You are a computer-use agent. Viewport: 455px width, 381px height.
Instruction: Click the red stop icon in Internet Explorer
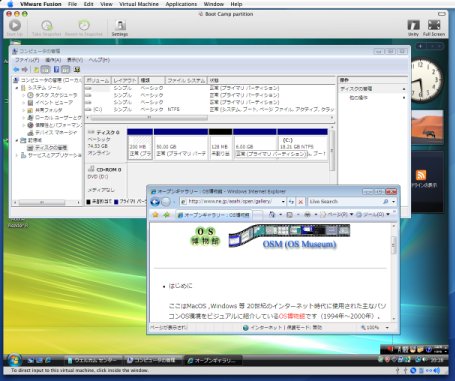click(x=301, y=202)
